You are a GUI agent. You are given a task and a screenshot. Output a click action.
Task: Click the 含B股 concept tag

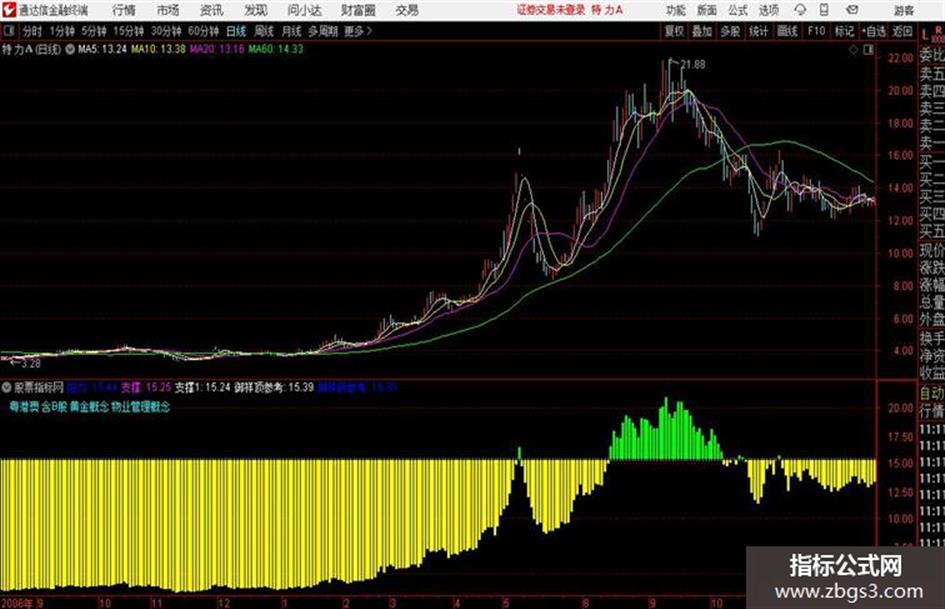pos(54,407)
